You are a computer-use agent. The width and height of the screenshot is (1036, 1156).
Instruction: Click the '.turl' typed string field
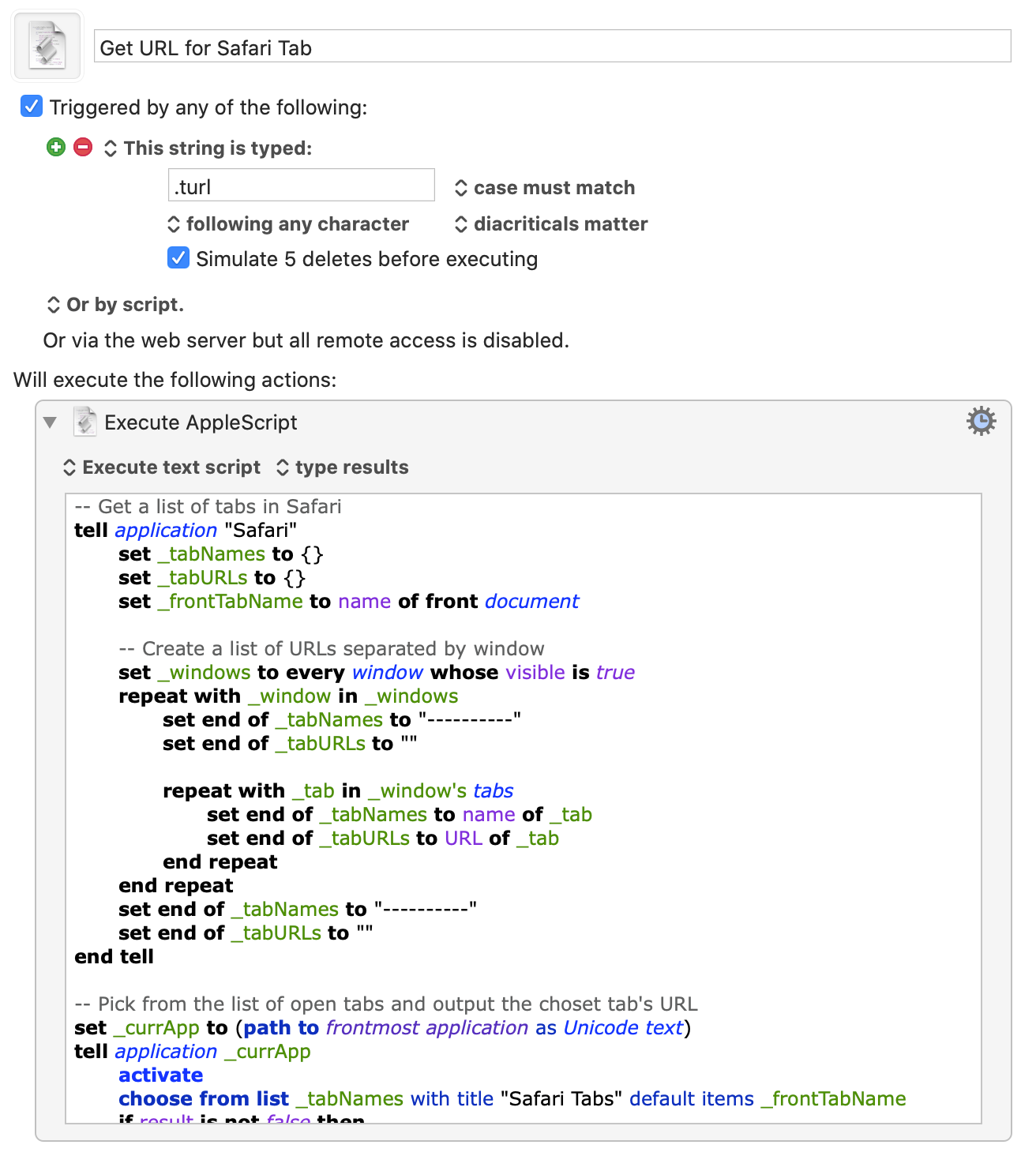(301, 186)
